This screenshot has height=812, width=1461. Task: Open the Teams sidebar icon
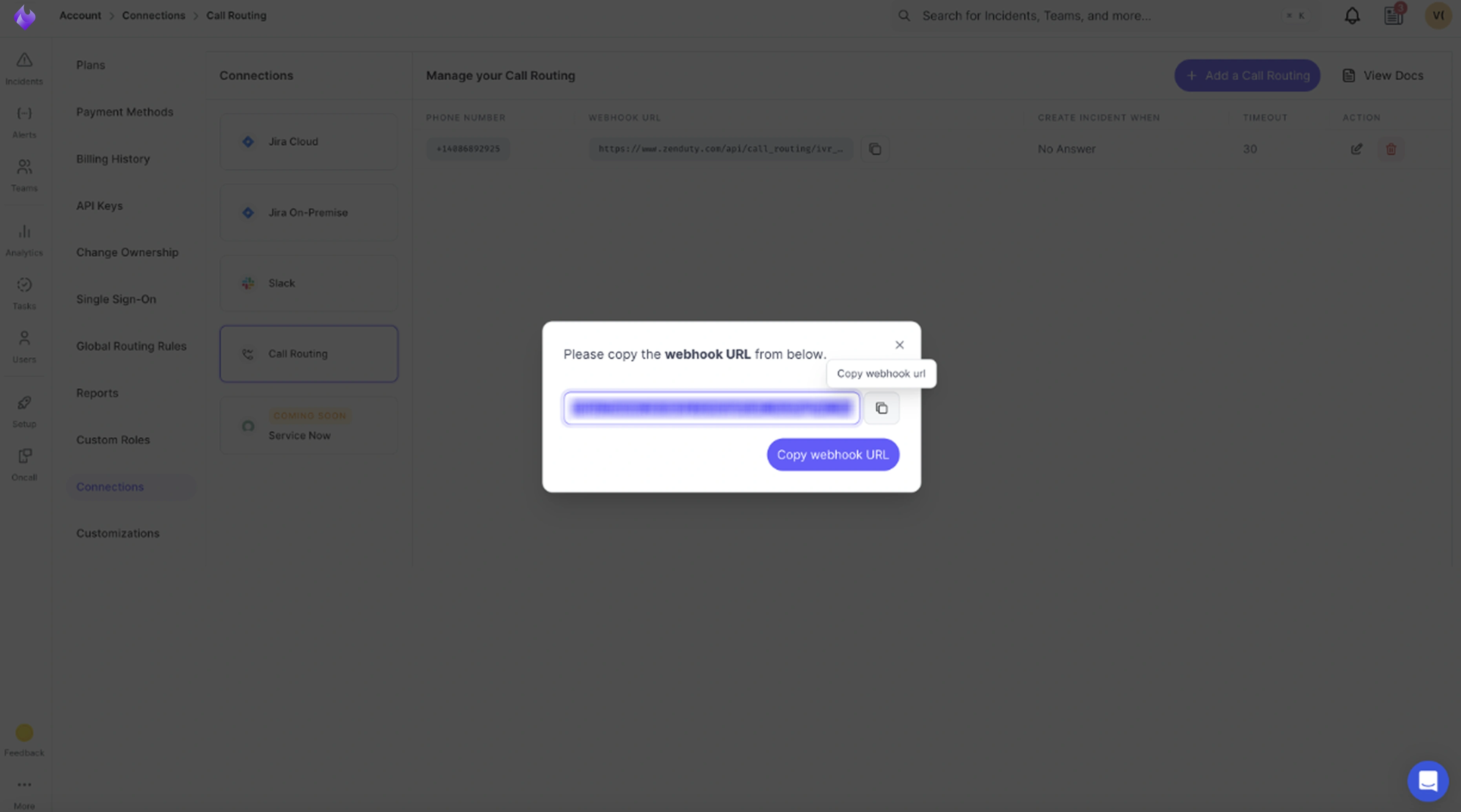tap(24, 175)
